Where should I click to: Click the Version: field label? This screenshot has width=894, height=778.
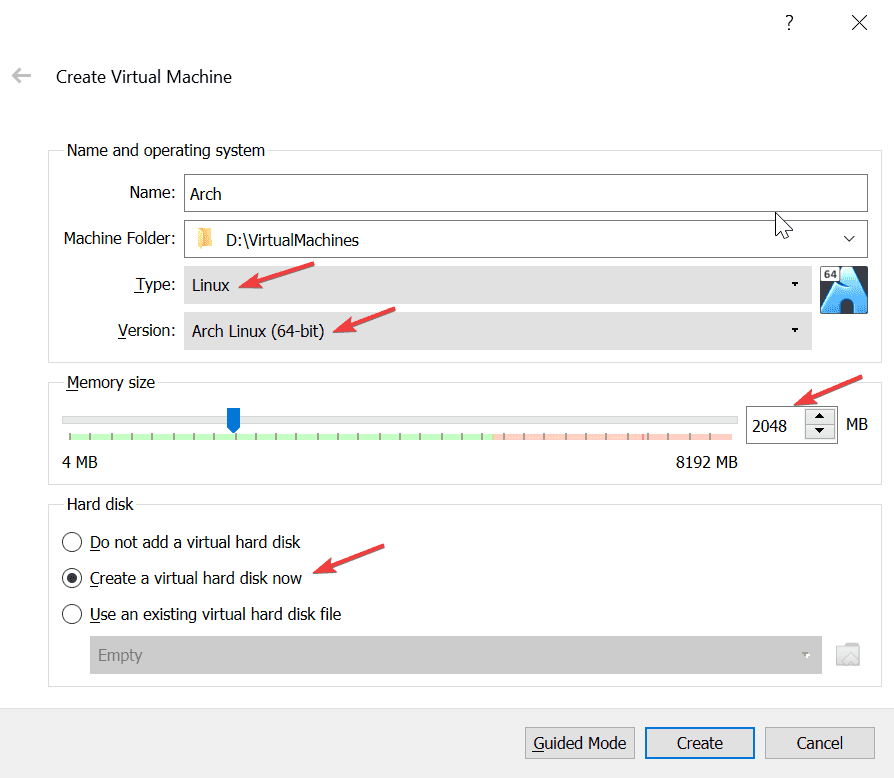(x=147, y=330)
